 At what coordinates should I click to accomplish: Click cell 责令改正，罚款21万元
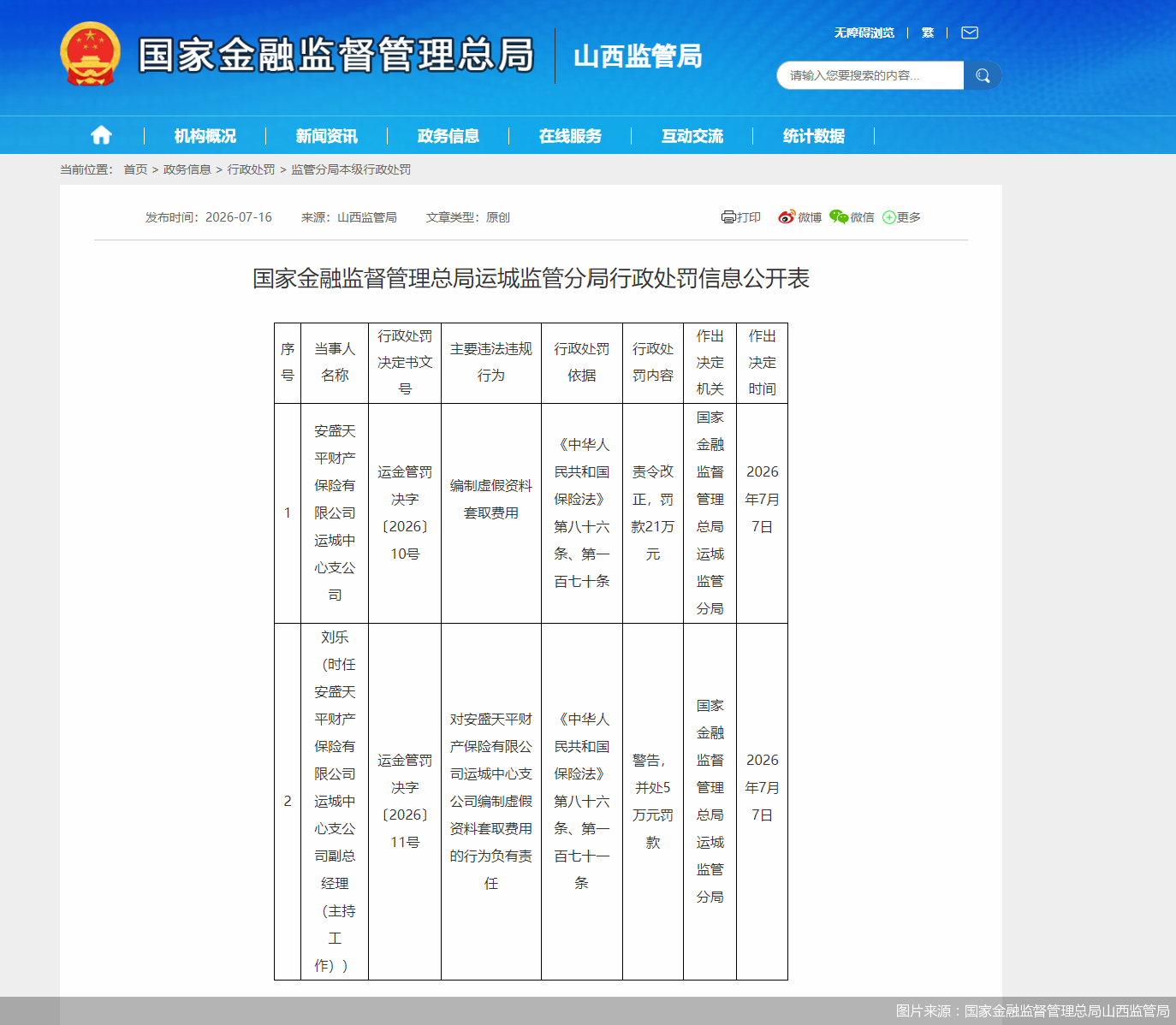653,513
